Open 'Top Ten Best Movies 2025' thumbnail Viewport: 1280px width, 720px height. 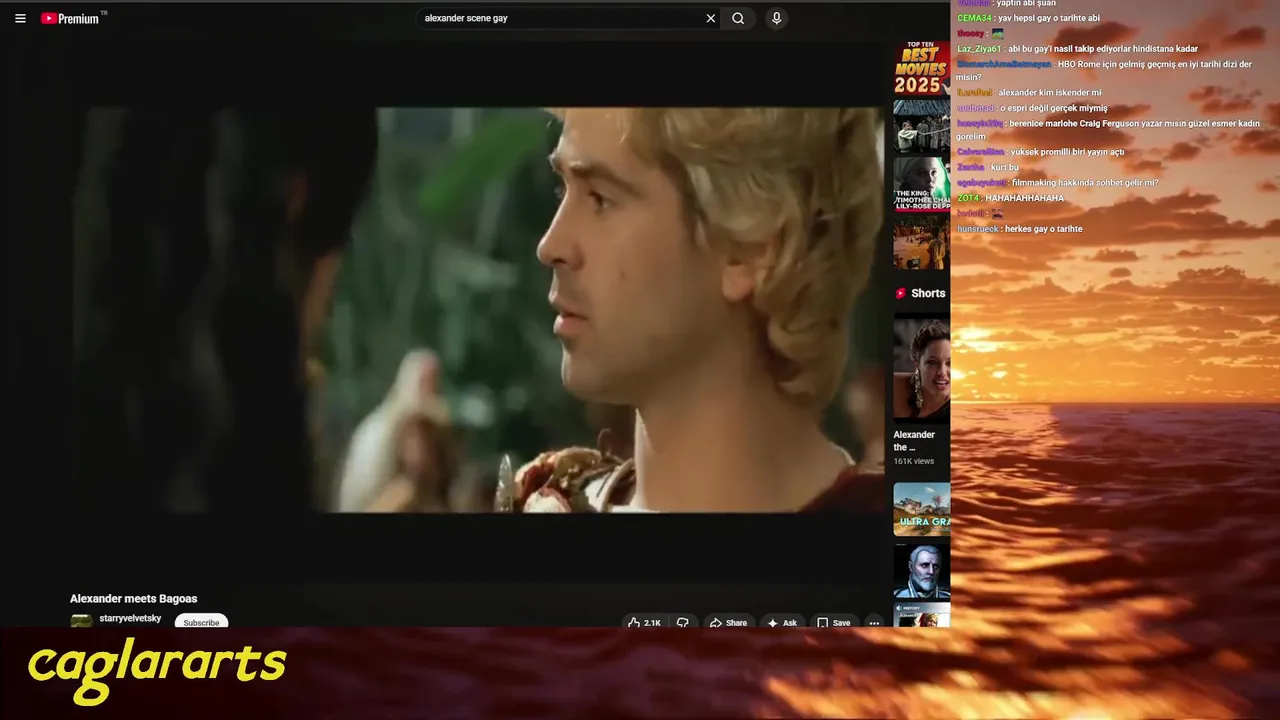coord(921,68)
